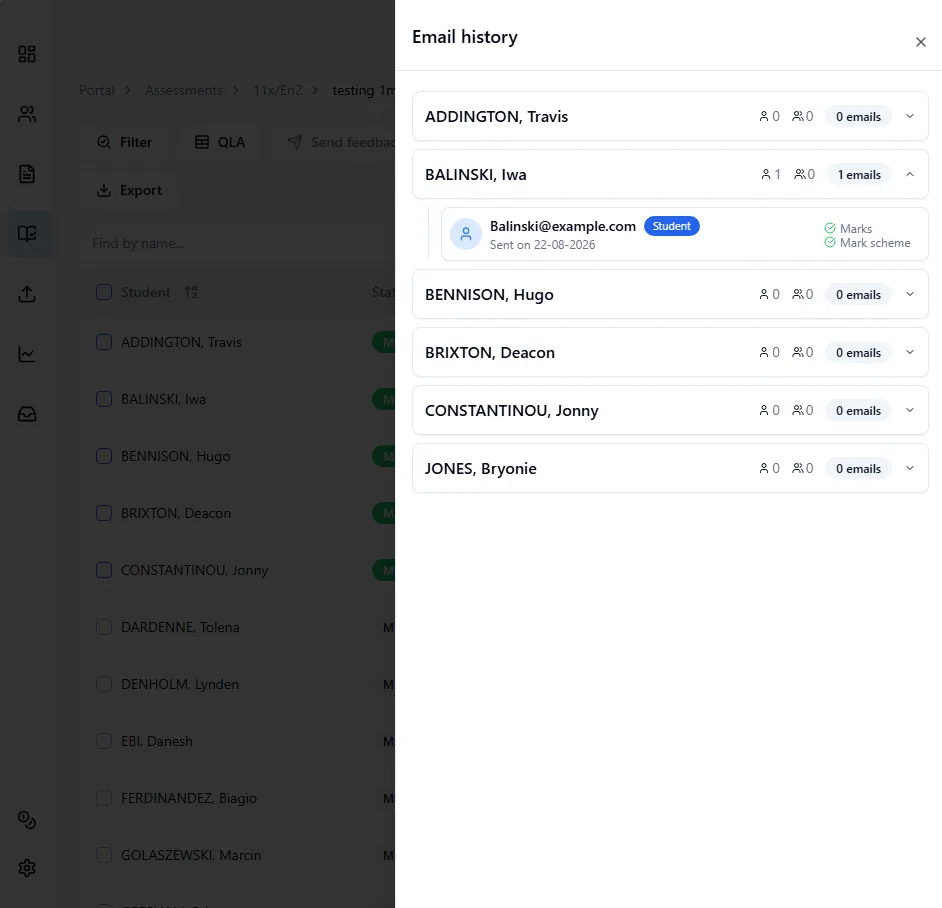Click student count icon in BALINSKI row
942x908 pixels.
765,174
